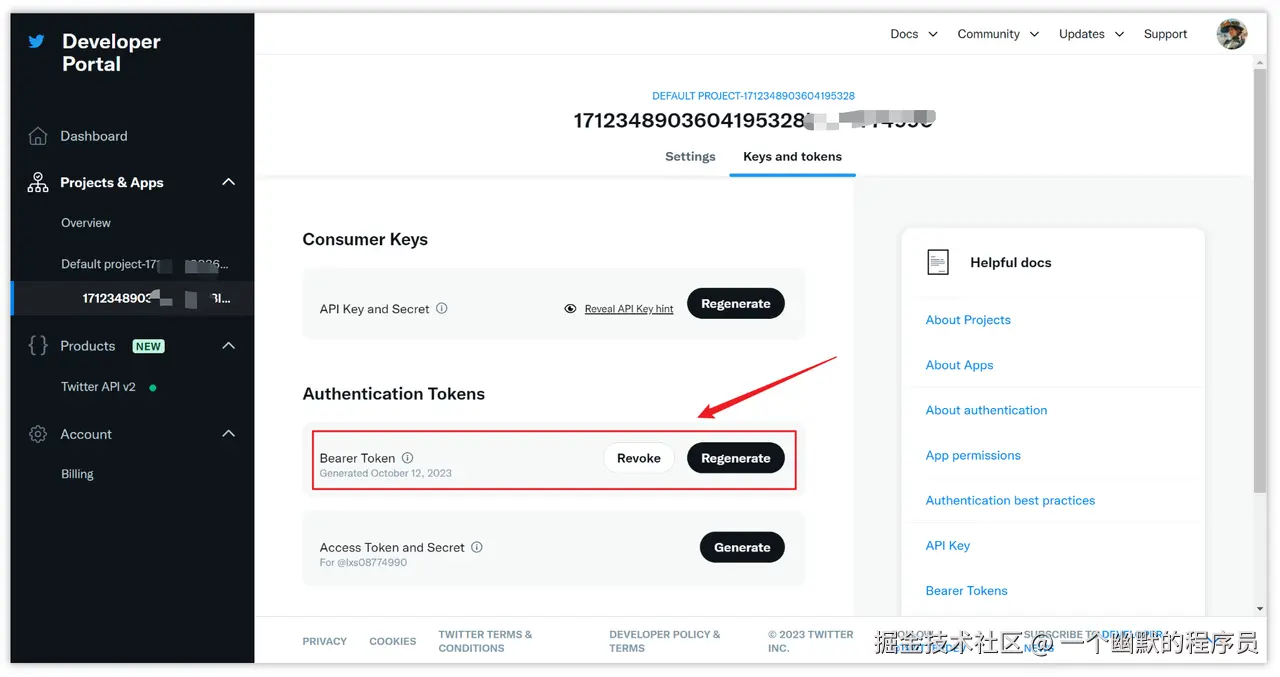Open the Support link
1280x677 pixels.
(x=1165, y=34)
